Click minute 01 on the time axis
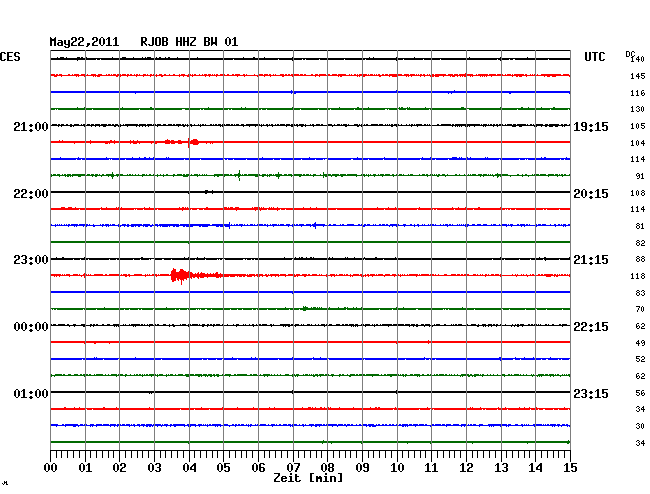Viewport: 650px width, 494px height. [x=85, y=468]
